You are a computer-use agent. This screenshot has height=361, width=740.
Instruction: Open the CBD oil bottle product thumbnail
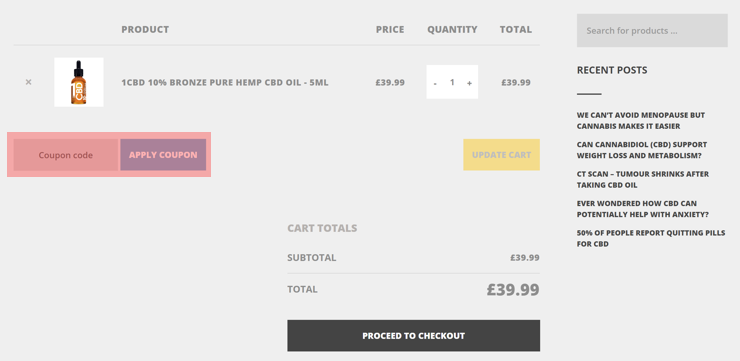(x=79, y=82)
